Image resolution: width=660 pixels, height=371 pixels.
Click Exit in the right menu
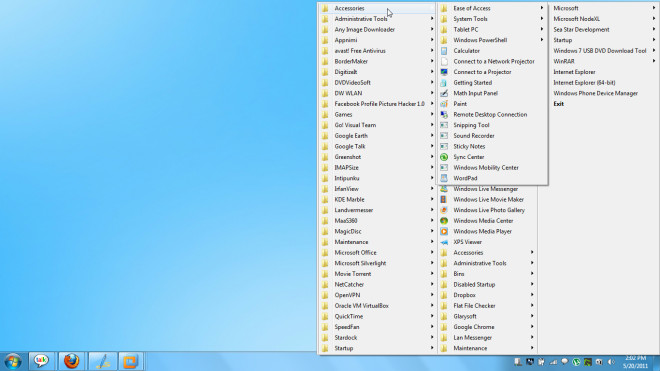tap(559, 104)
